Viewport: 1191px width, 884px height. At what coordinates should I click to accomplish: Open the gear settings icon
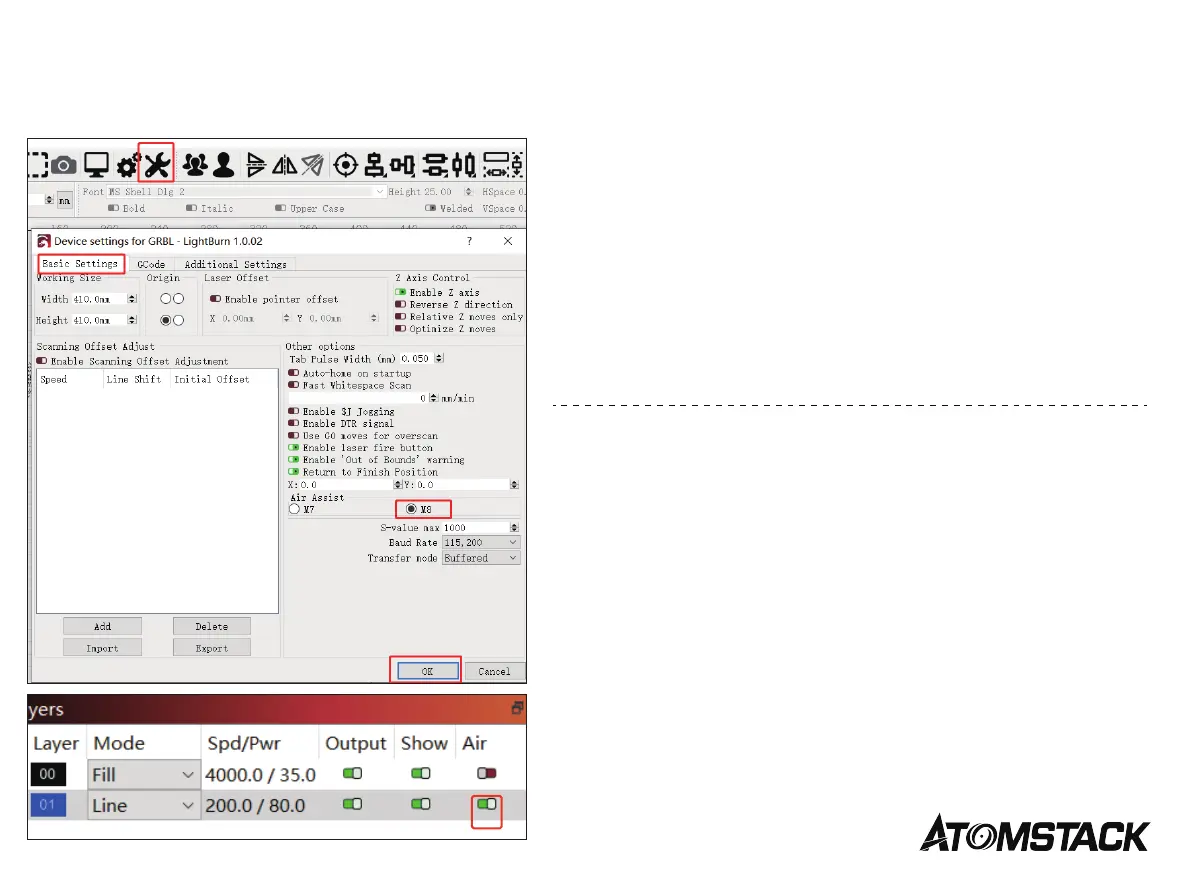126,165
